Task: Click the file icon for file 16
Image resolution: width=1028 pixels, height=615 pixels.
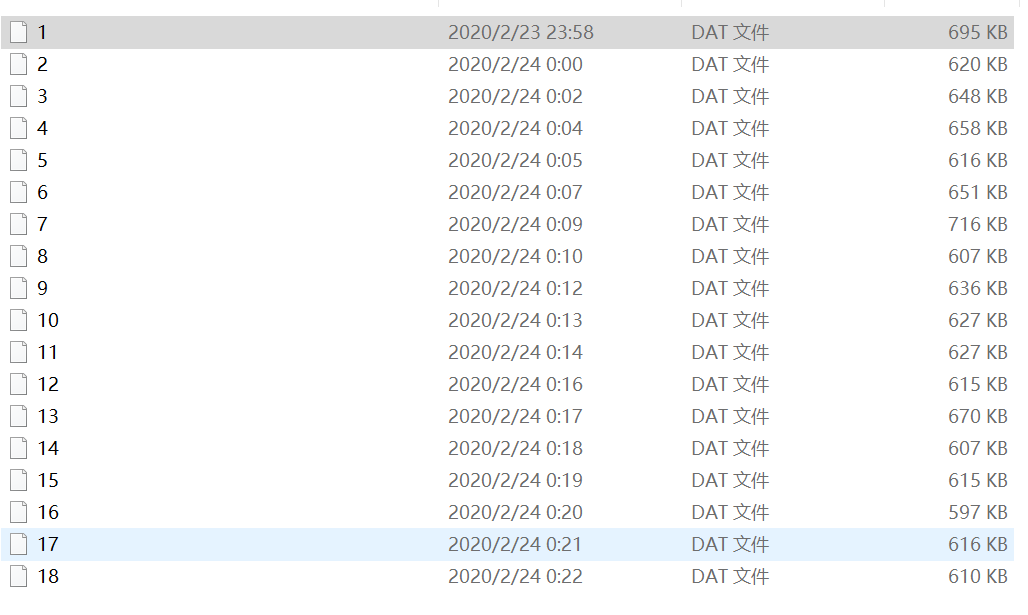Action: click(x=19, y=512)
